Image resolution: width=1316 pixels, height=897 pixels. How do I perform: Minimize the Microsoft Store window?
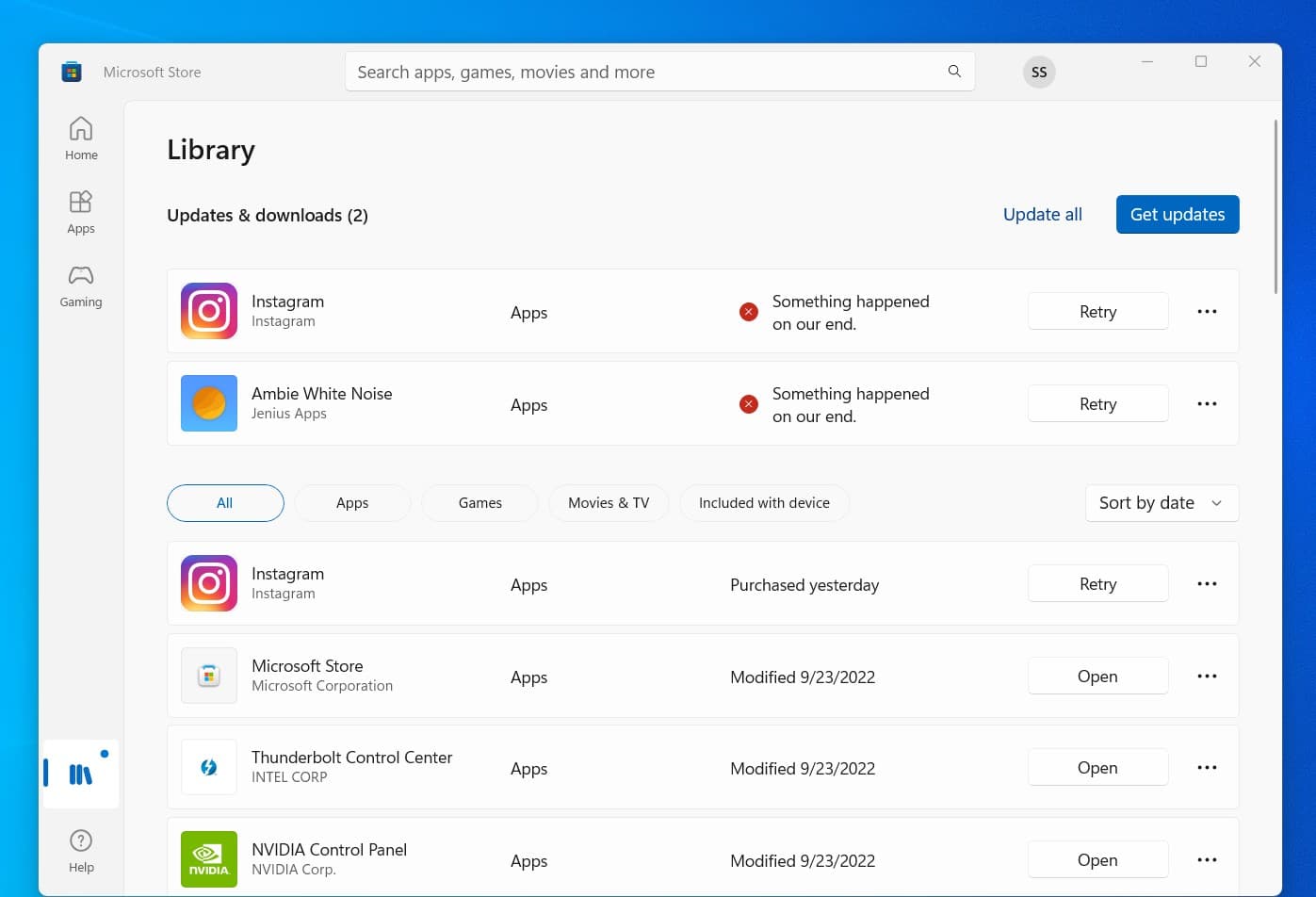point(1147,61)
